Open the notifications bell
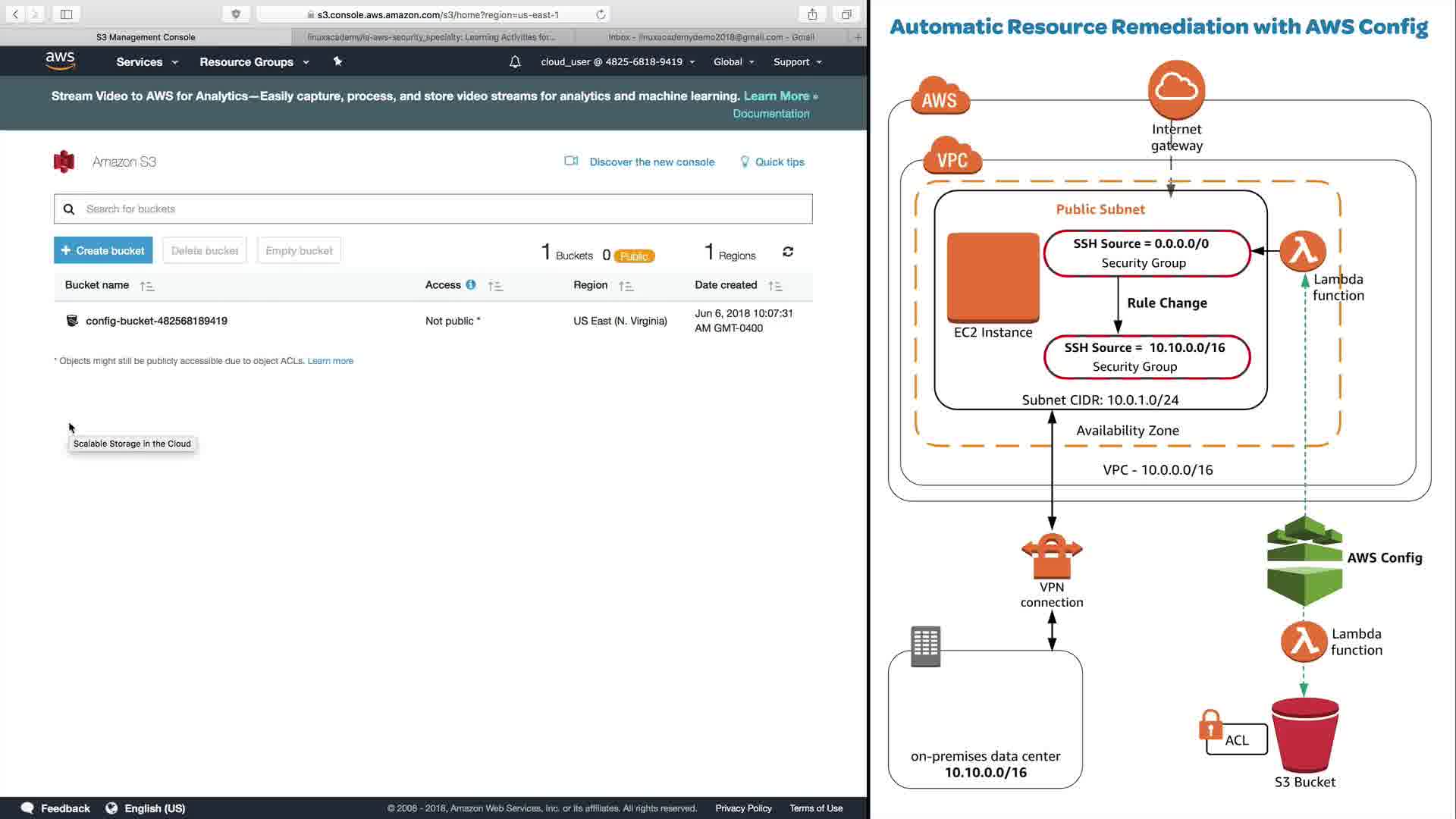 (515, 62)
